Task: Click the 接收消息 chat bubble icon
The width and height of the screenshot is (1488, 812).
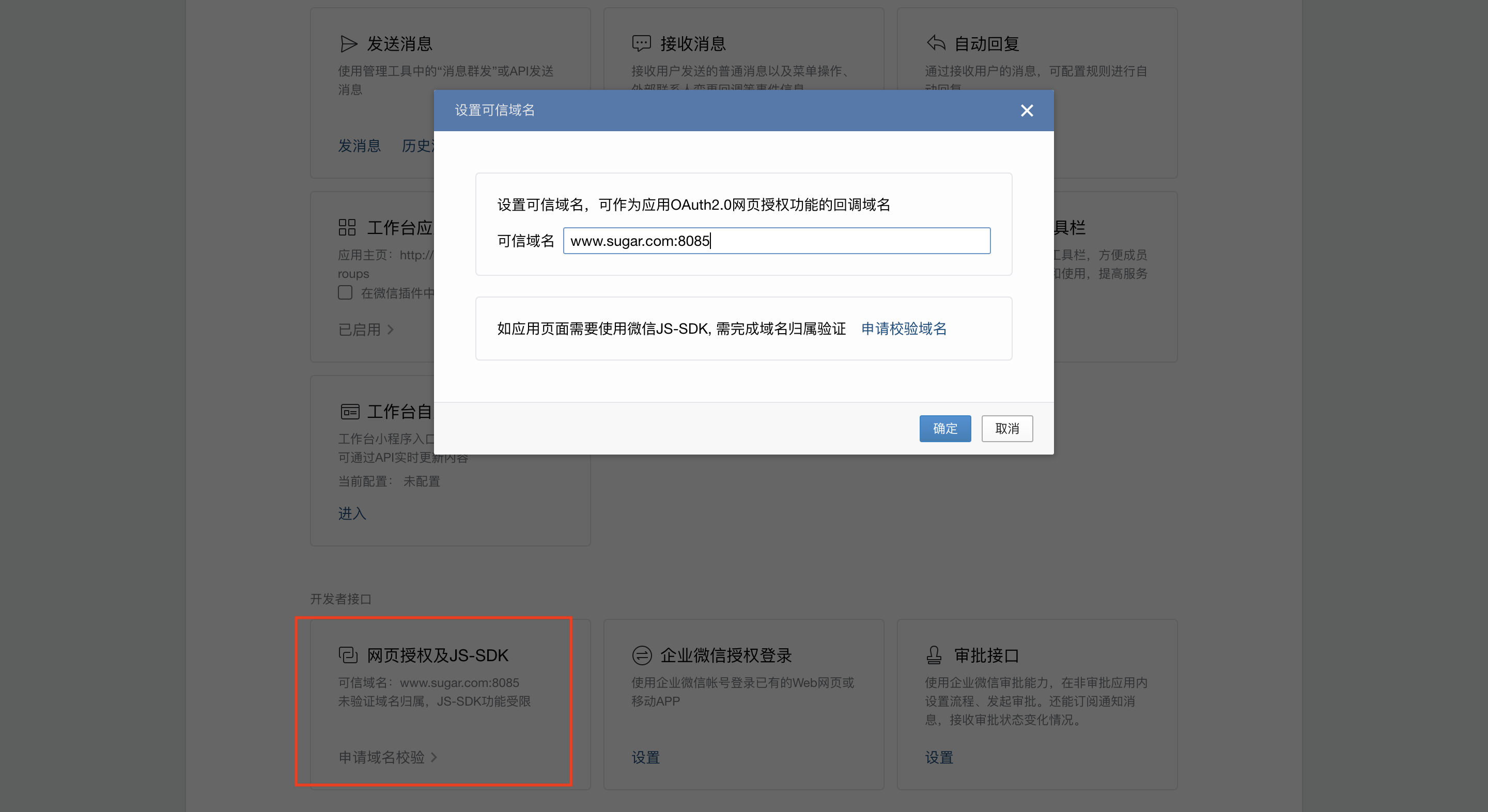Action: [x=642, y=43]
